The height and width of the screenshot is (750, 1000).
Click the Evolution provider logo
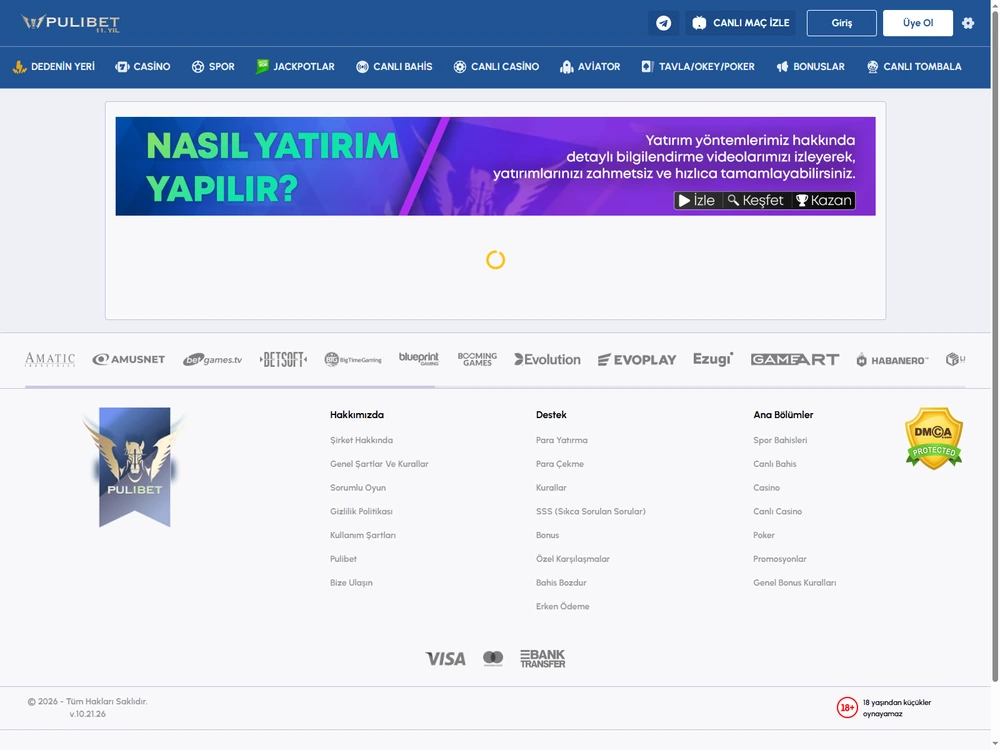click(x=547, y=360)
